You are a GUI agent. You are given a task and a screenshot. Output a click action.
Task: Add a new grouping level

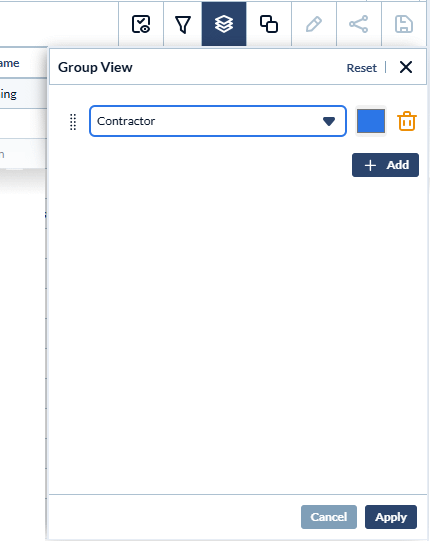coord(385,165)
